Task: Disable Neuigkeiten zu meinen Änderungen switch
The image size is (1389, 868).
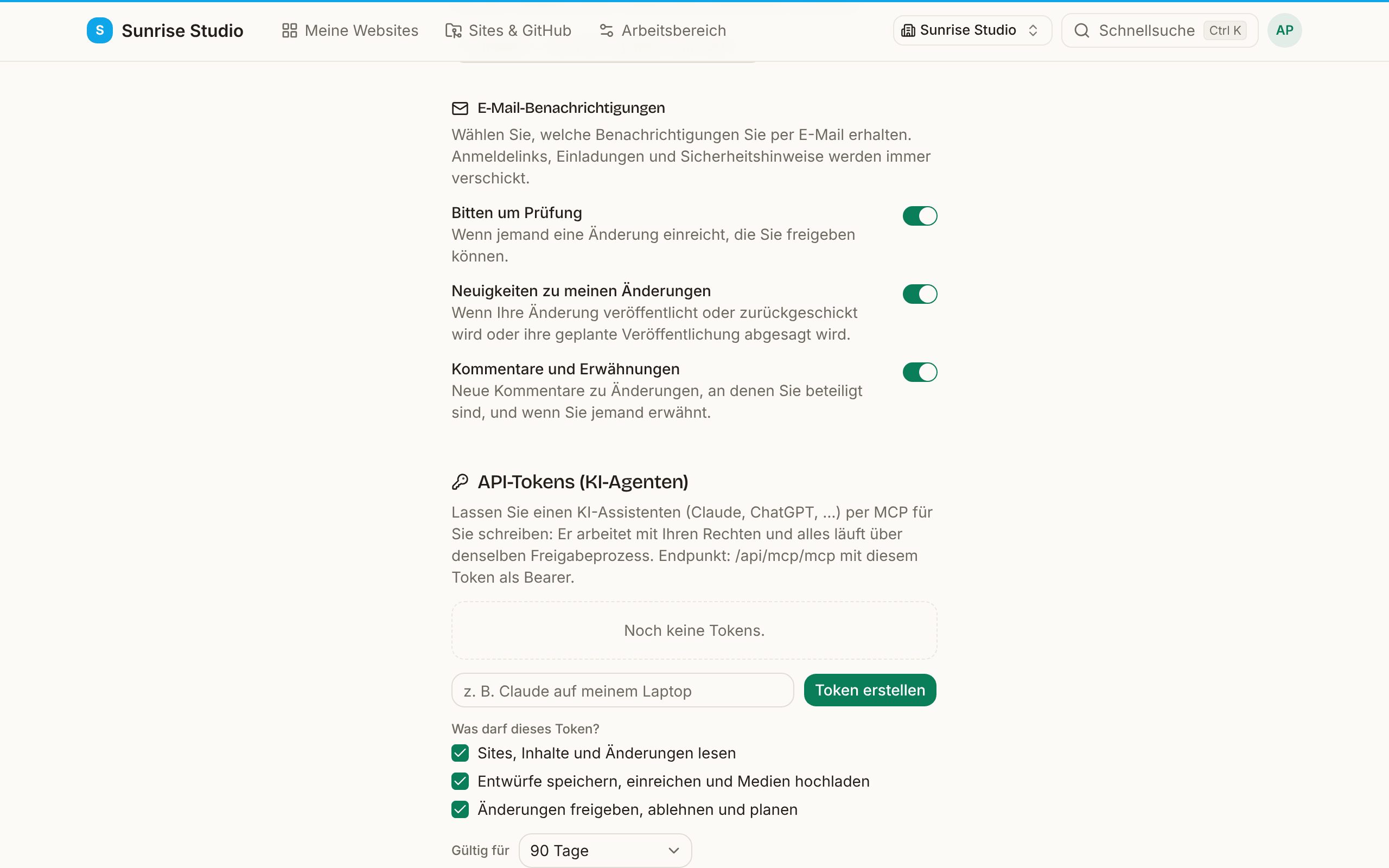Action: 920,294
